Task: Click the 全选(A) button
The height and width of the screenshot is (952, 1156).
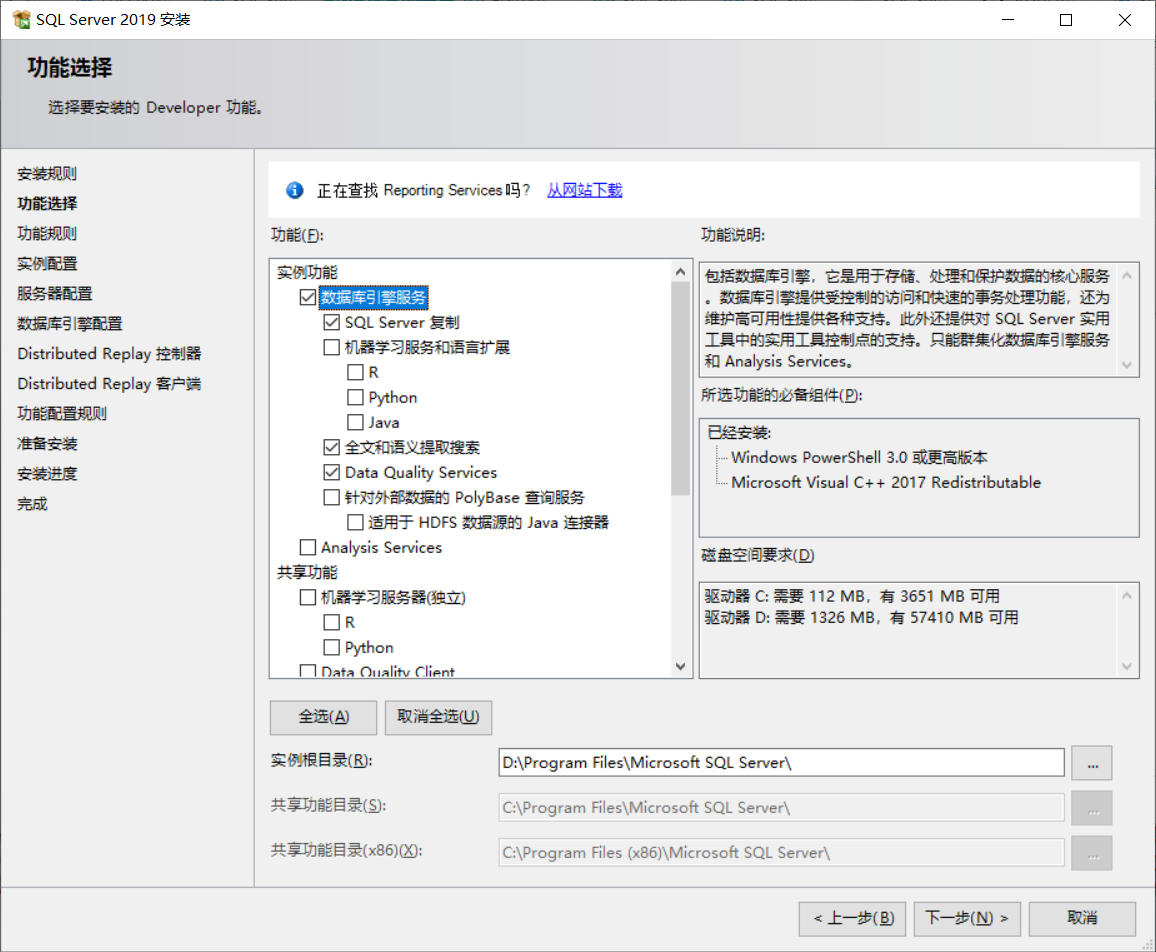Action: 324,717
